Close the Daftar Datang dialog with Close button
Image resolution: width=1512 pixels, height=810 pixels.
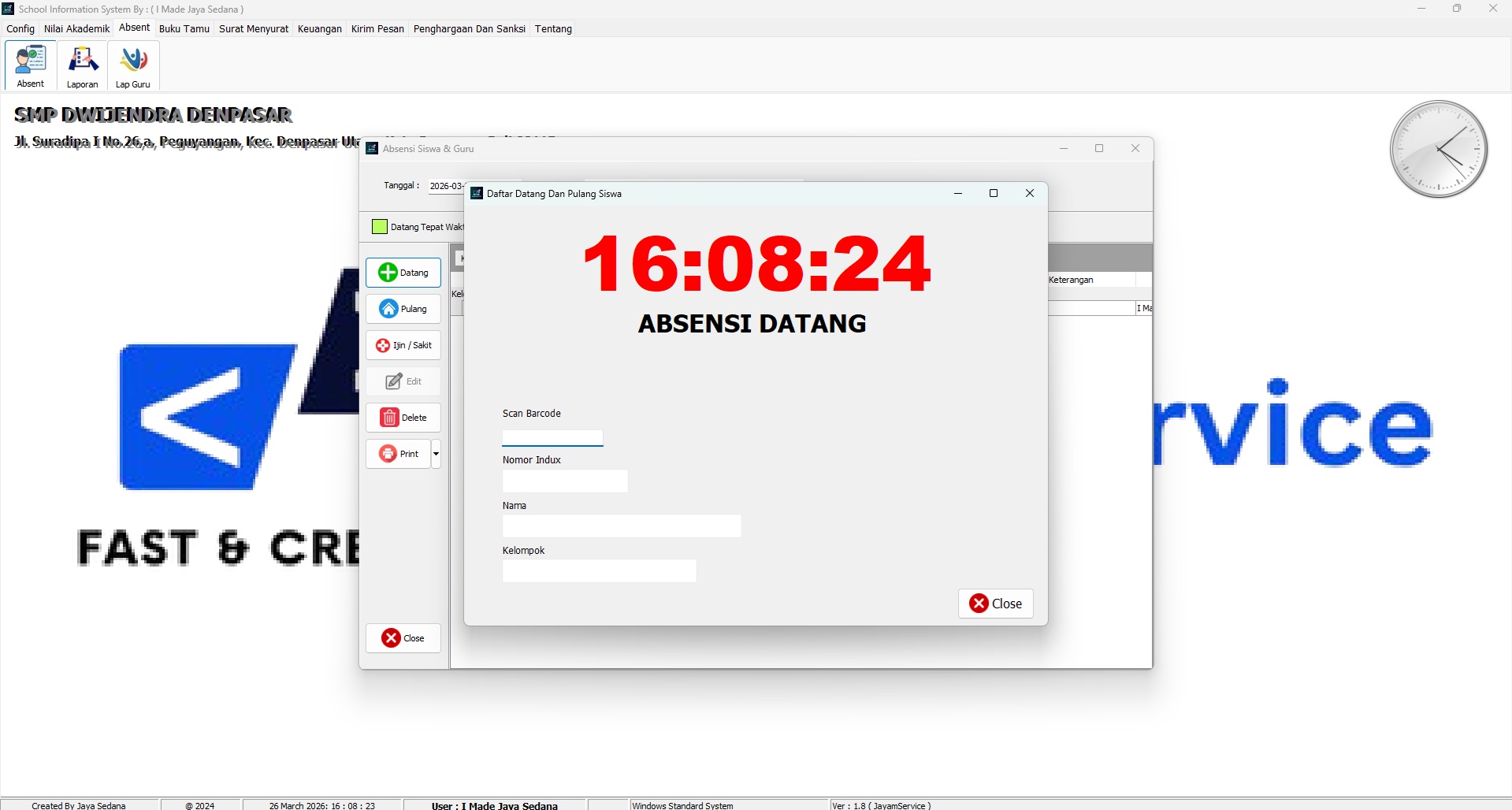tap(995, 604)
